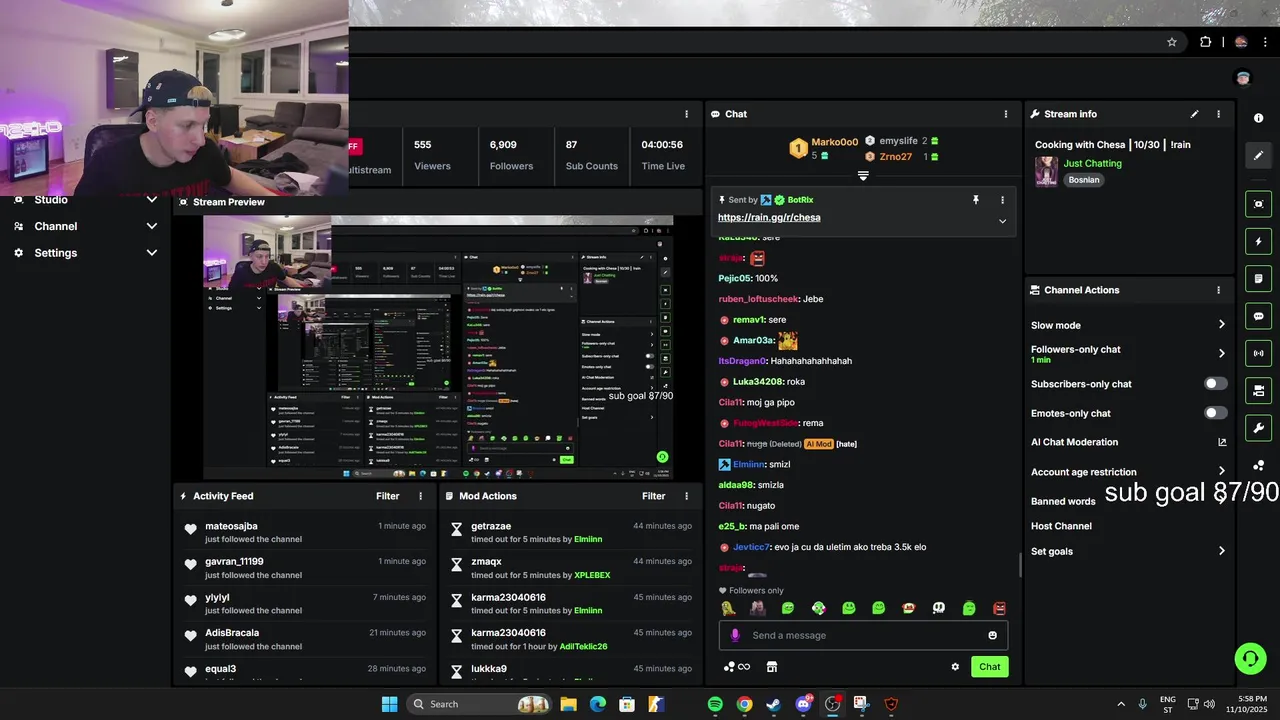
Task: Collapse the chat leaderboard arrow
Action: tap(863, 176)
